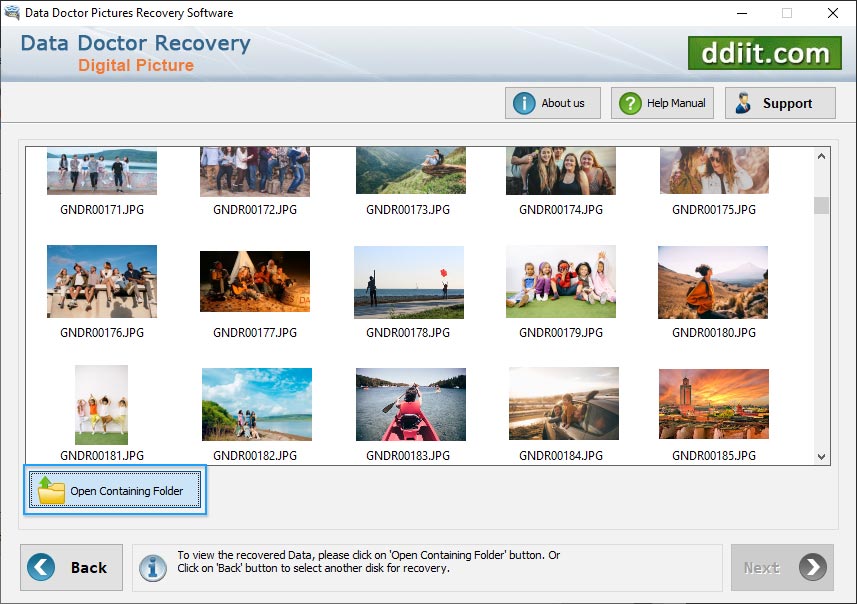
Task: Click the vertical scrollbar thumb
Action: tap(821, 205)
